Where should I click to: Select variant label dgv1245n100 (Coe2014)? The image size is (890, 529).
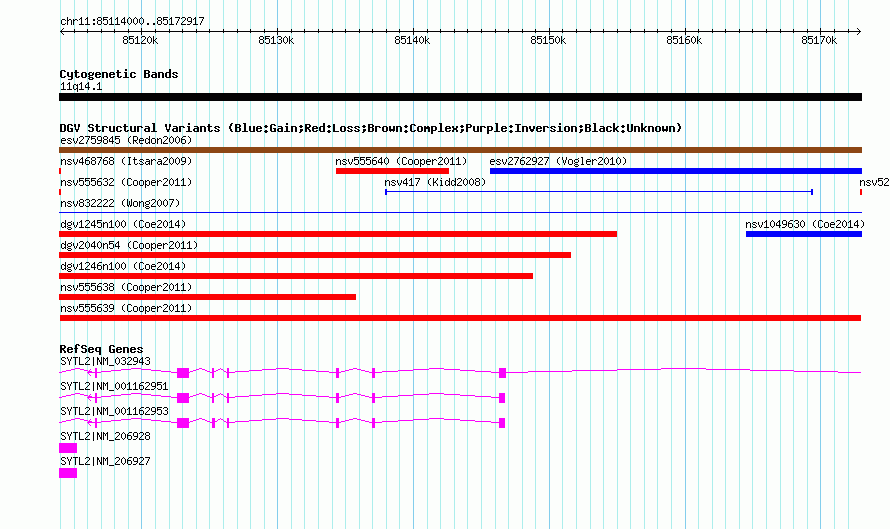tap(123, 224)
